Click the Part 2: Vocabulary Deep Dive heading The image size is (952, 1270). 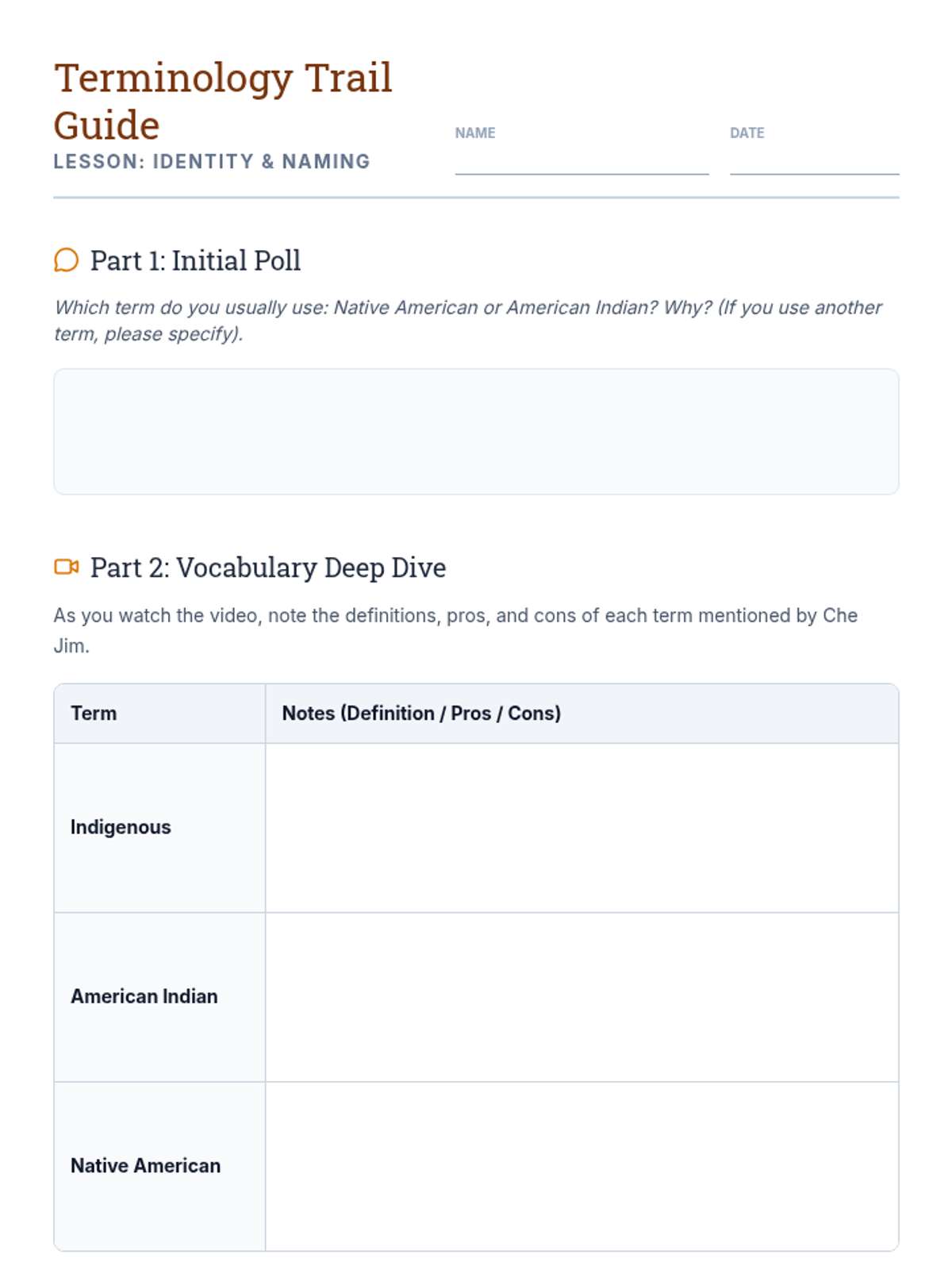click(x=268, y=568)
